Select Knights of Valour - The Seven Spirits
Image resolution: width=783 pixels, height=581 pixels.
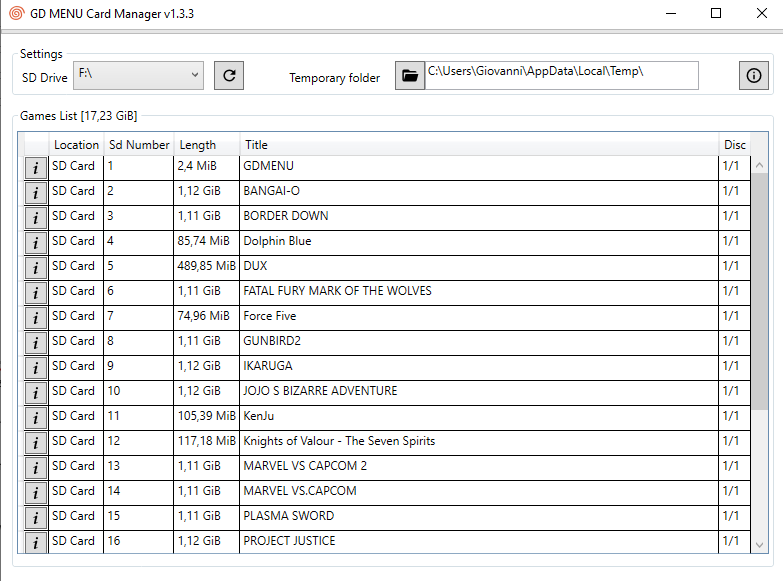pyautogui.click(x=479, y=443)
